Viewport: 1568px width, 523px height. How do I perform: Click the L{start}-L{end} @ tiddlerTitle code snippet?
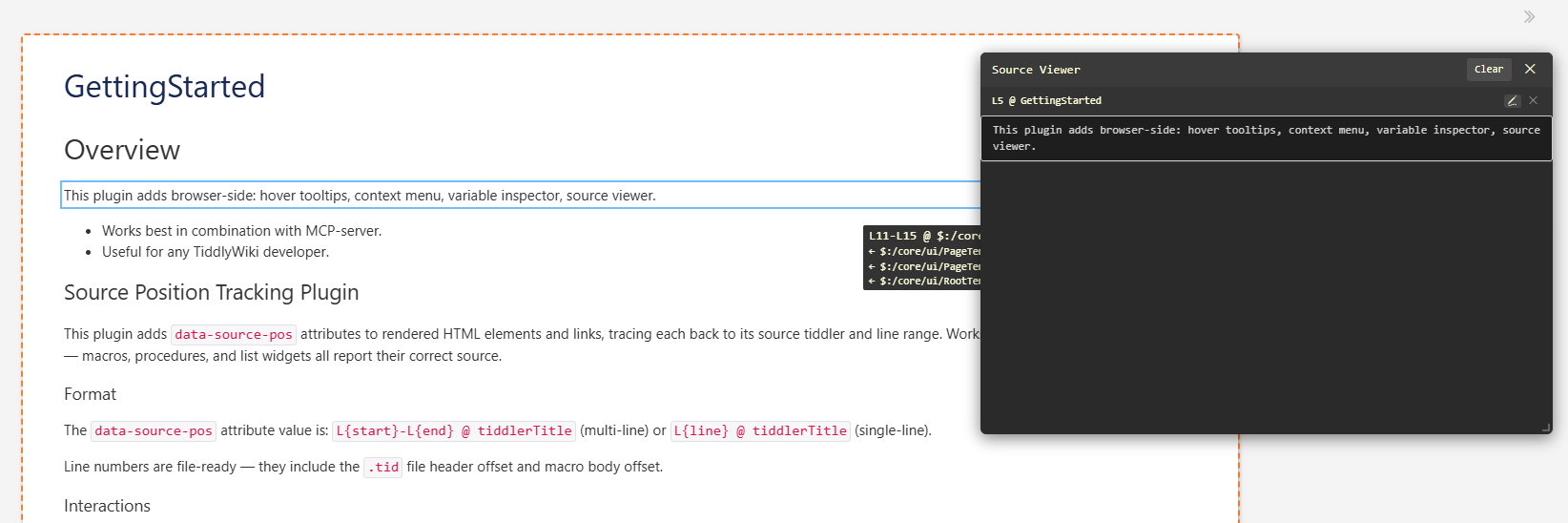click(453, 430)
